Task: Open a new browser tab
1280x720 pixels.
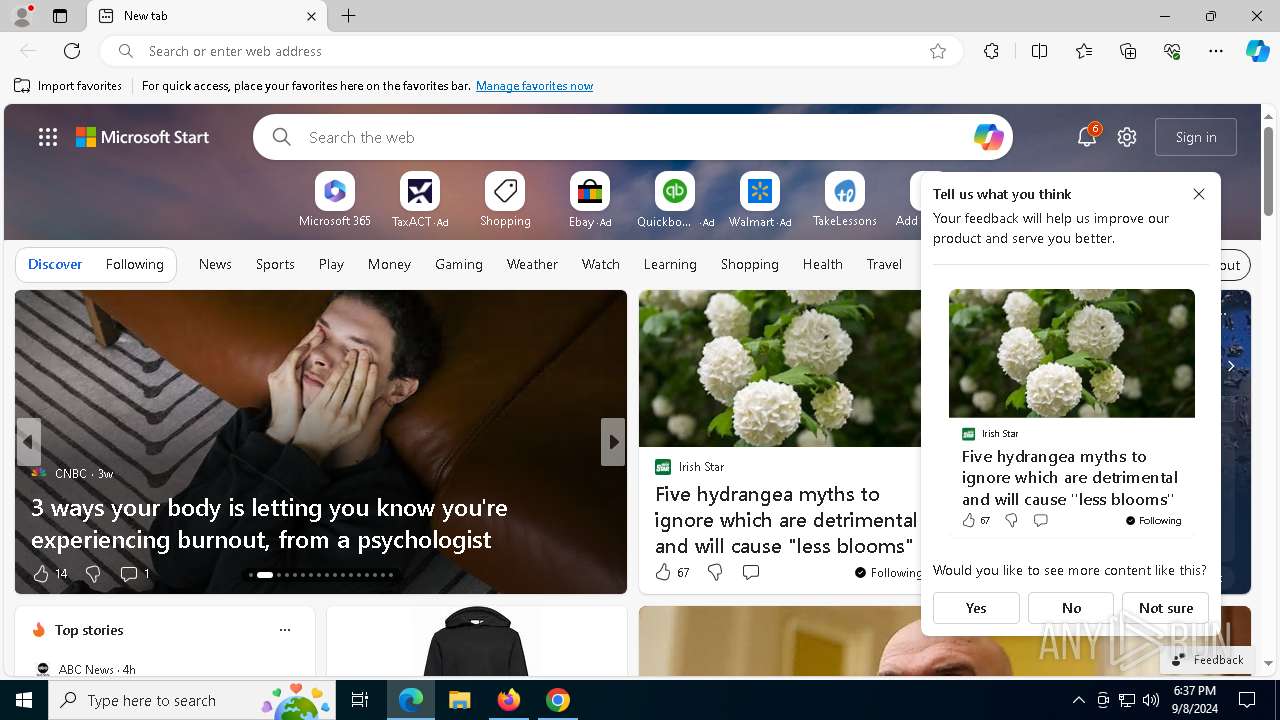Action: (349, 16)
